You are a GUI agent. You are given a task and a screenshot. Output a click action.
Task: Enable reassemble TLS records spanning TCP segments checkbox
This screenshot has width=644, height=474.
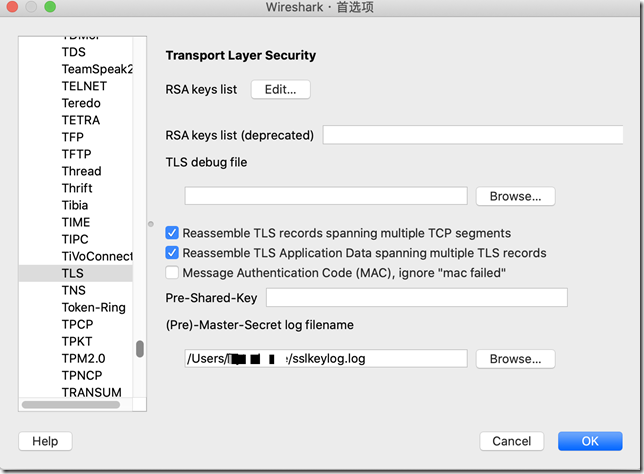(172, 233)
